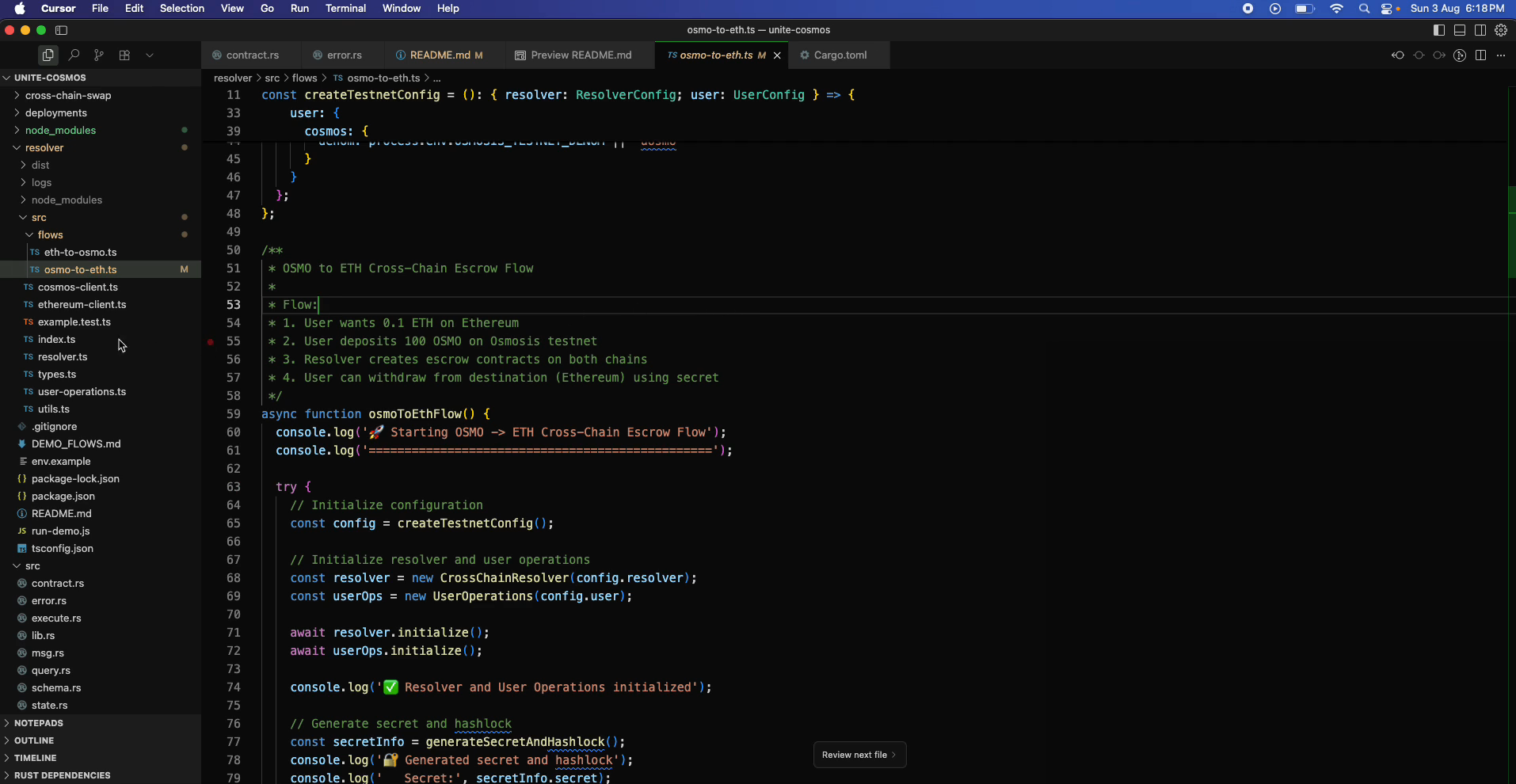Viewport: 1516px width, 784px height.
Task: Toggle the bottom panel visibility
Action: (1460, 30)
